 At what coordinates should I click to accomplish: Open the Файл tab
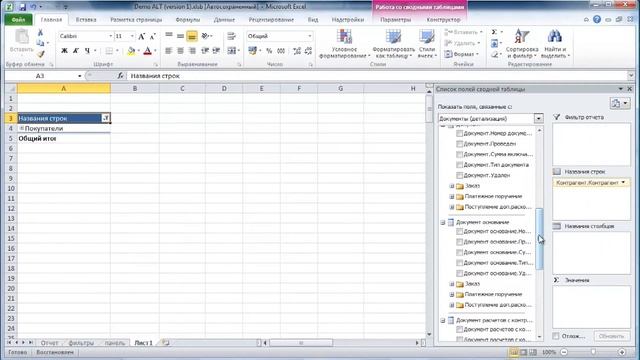click(18, 20)
